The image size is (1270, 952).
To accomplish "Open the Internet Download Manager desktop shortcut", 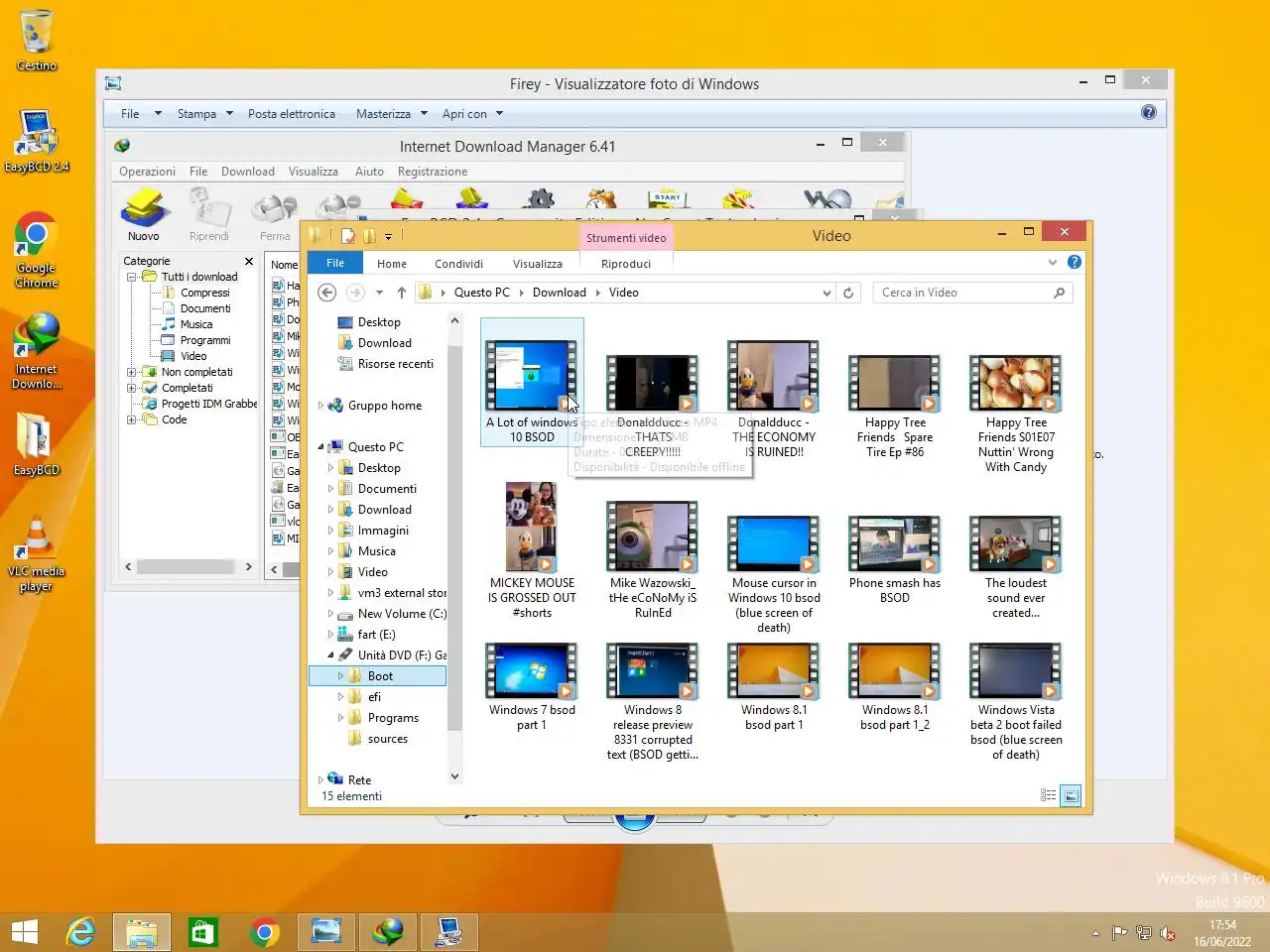I will point(37,350).
